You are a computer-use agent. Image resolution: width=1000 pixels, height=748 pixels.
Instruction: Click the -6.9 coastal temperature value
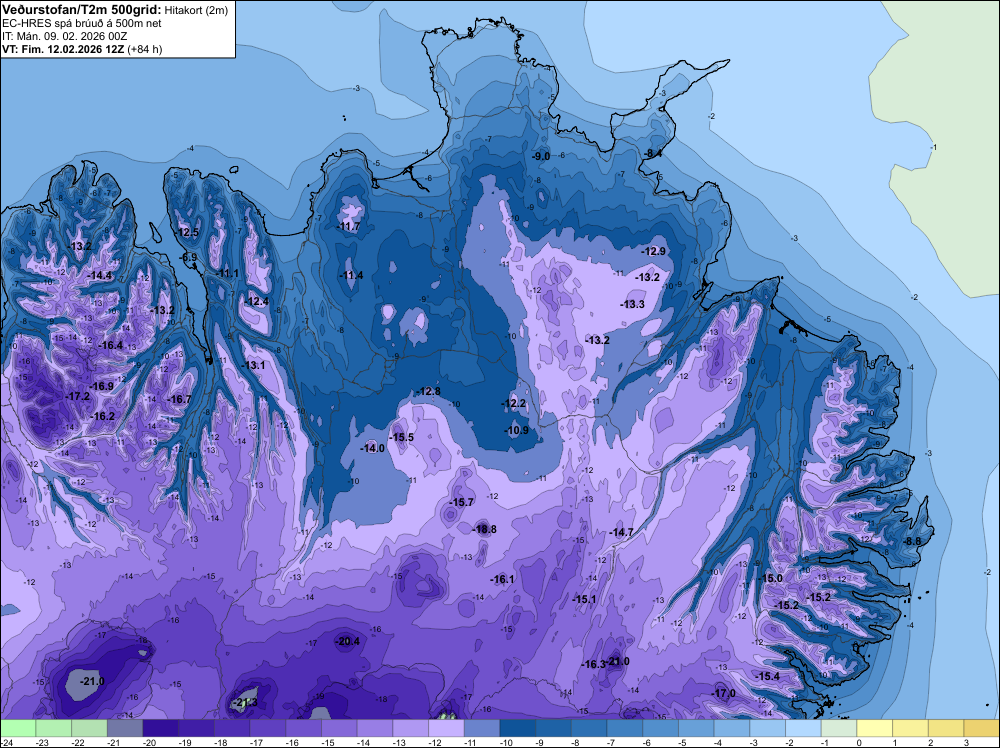tap(189, 258)
